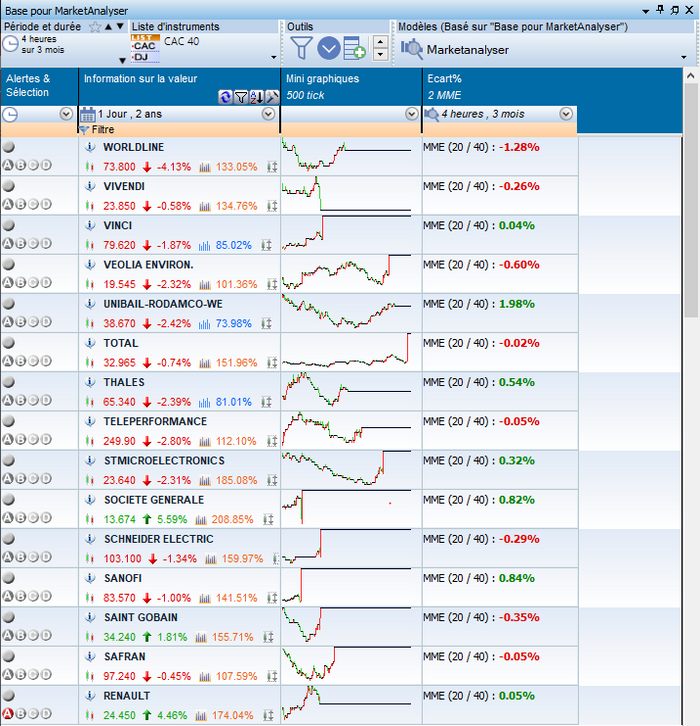Toggle the grey alert indicator in VEOLIA ENVIRON. row
Image resolution: width=700 pixels, height=726 pixels.
(8, 264)
